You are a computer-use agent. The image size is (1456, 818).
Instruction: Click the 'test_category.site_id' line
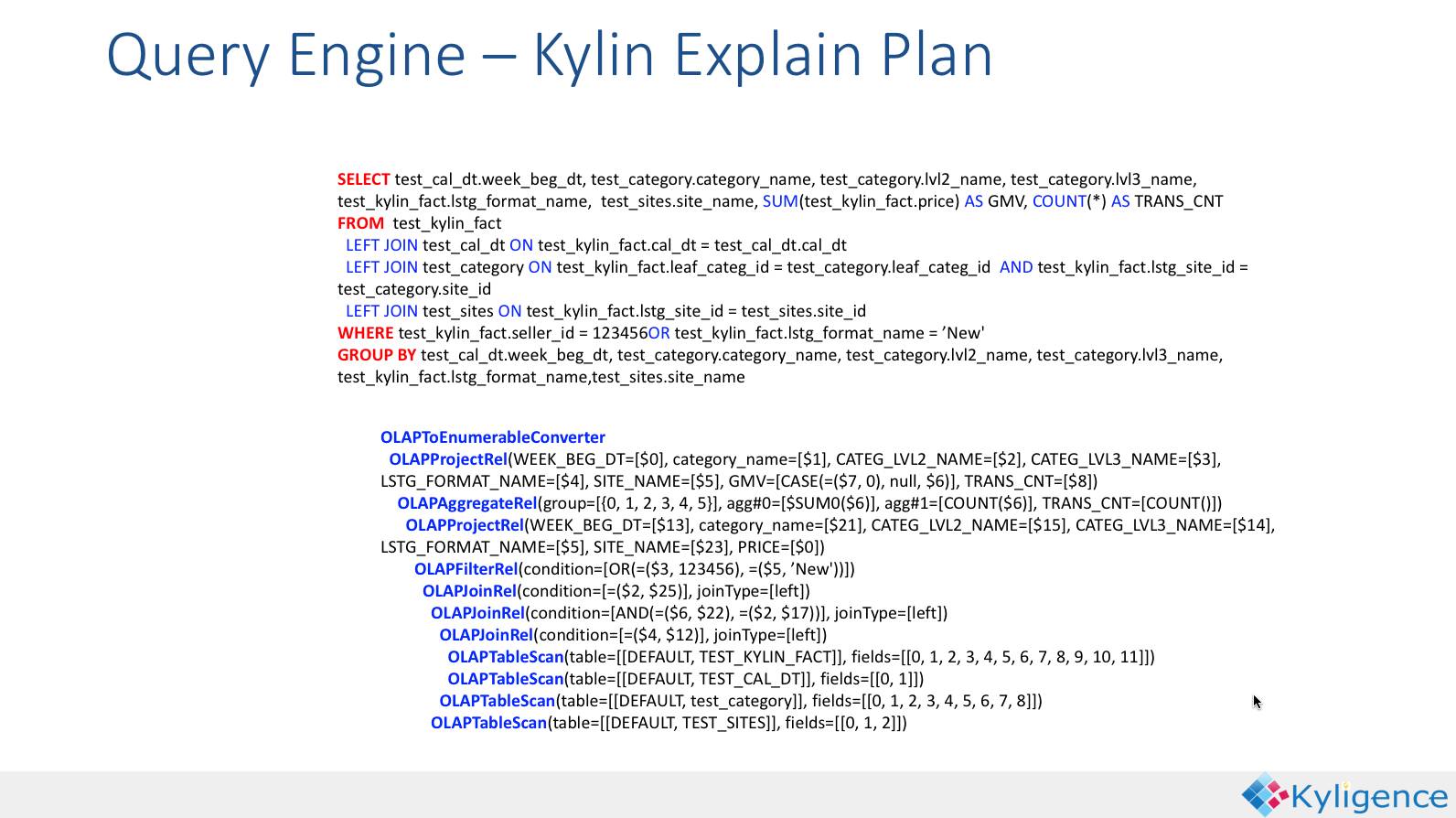click(x=414, y=289)
